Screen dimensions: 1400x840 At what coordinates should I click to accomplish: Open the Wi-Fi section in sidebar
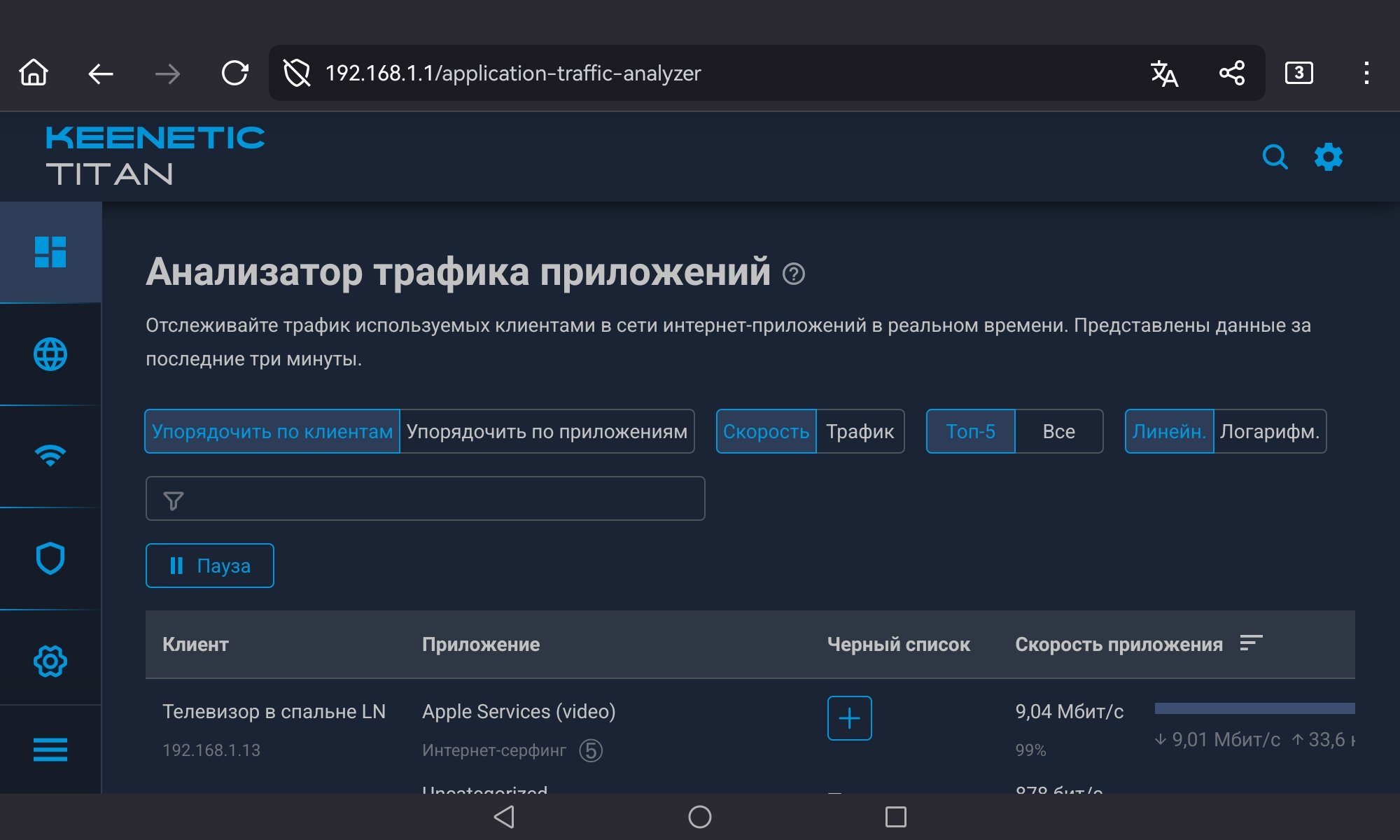click(x=50, y=456)
